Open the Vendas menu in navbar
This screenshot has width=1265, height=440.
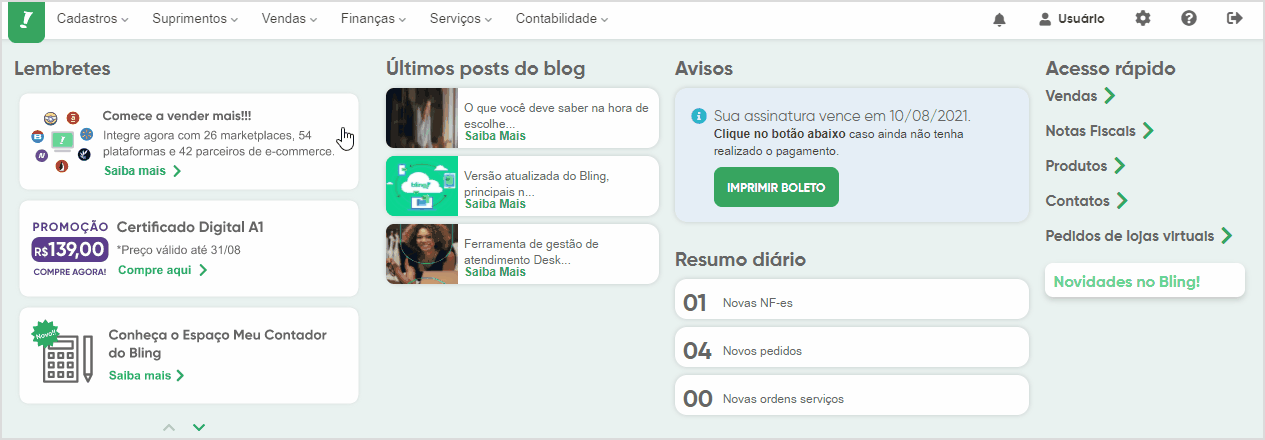click(289, 19)
